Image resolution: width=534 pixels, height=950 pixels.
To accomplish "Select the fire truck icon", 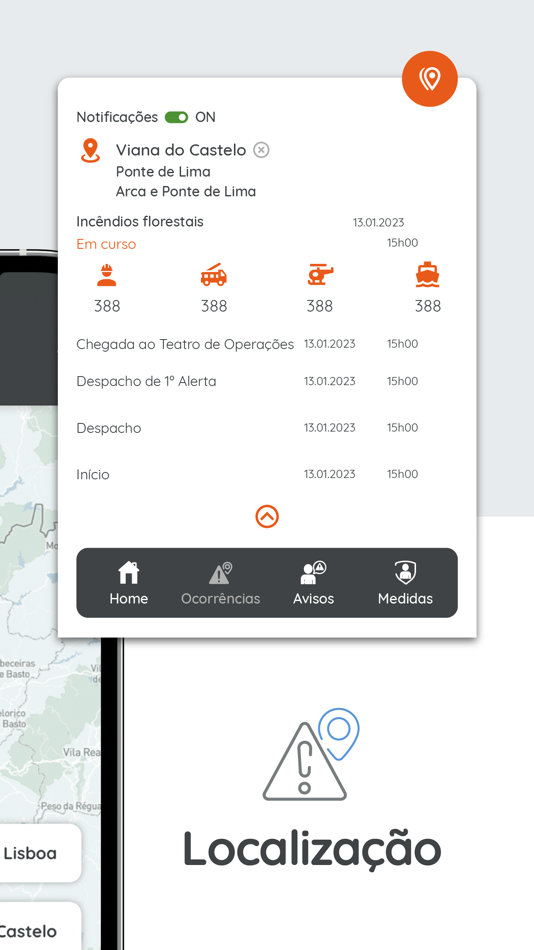I will pos(214,275).
